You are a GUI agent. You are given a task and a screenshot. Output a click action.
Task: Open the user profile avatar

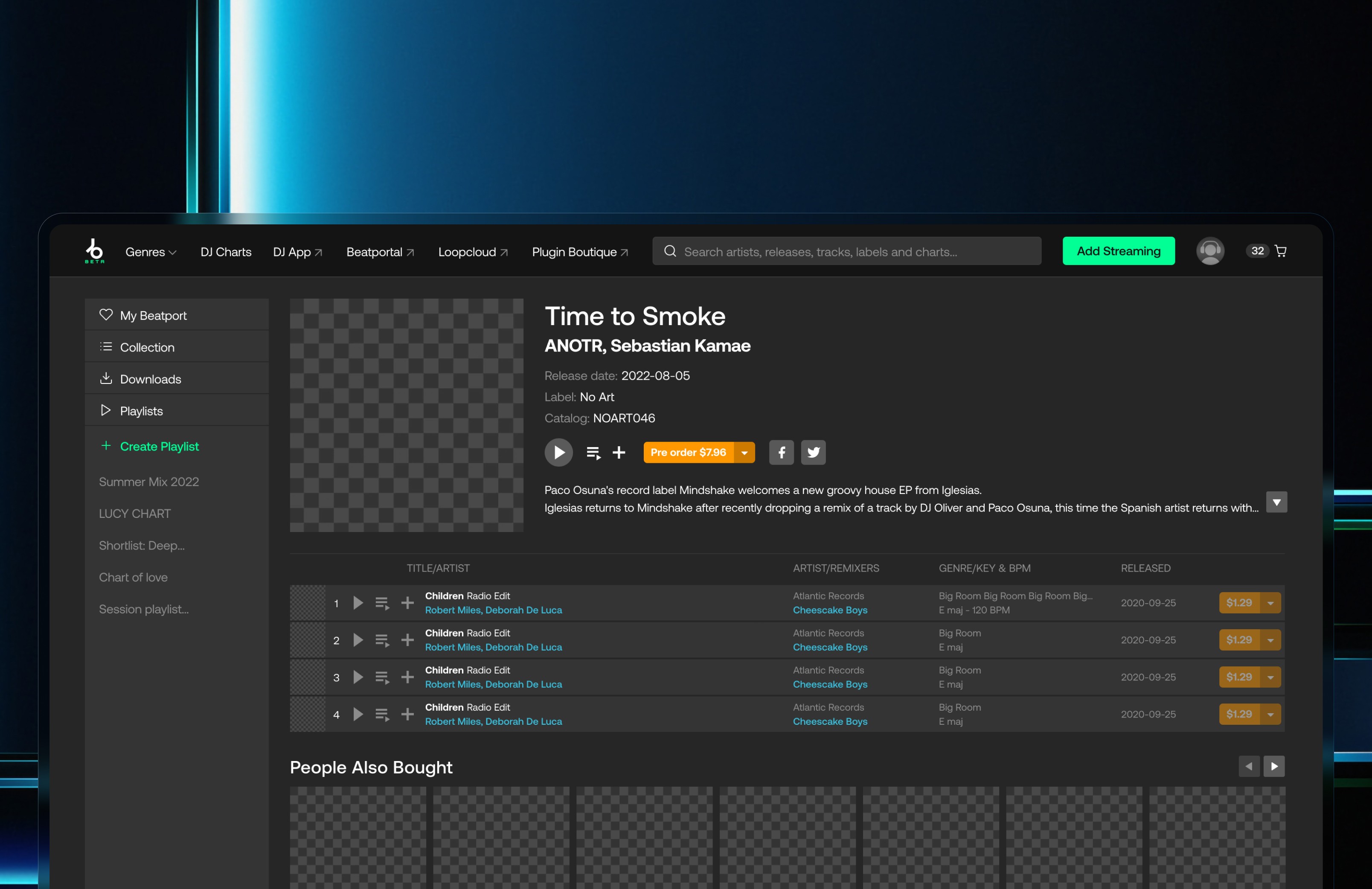(1210, 251)
